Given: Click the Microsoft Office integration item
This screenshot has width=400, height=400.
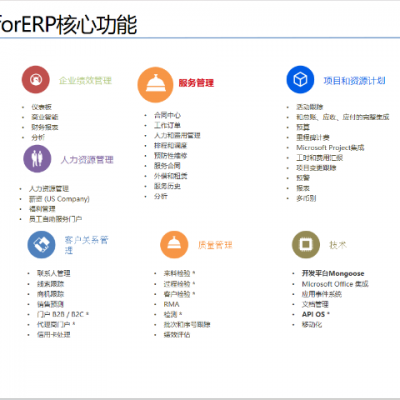Looking at the screenshot, I should (x=335, y=284).
